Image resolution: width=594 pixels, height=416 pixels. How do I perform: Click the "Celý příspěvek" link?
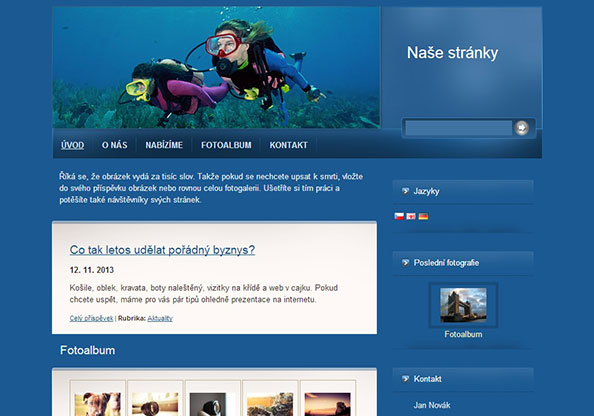tap(91, 318)
